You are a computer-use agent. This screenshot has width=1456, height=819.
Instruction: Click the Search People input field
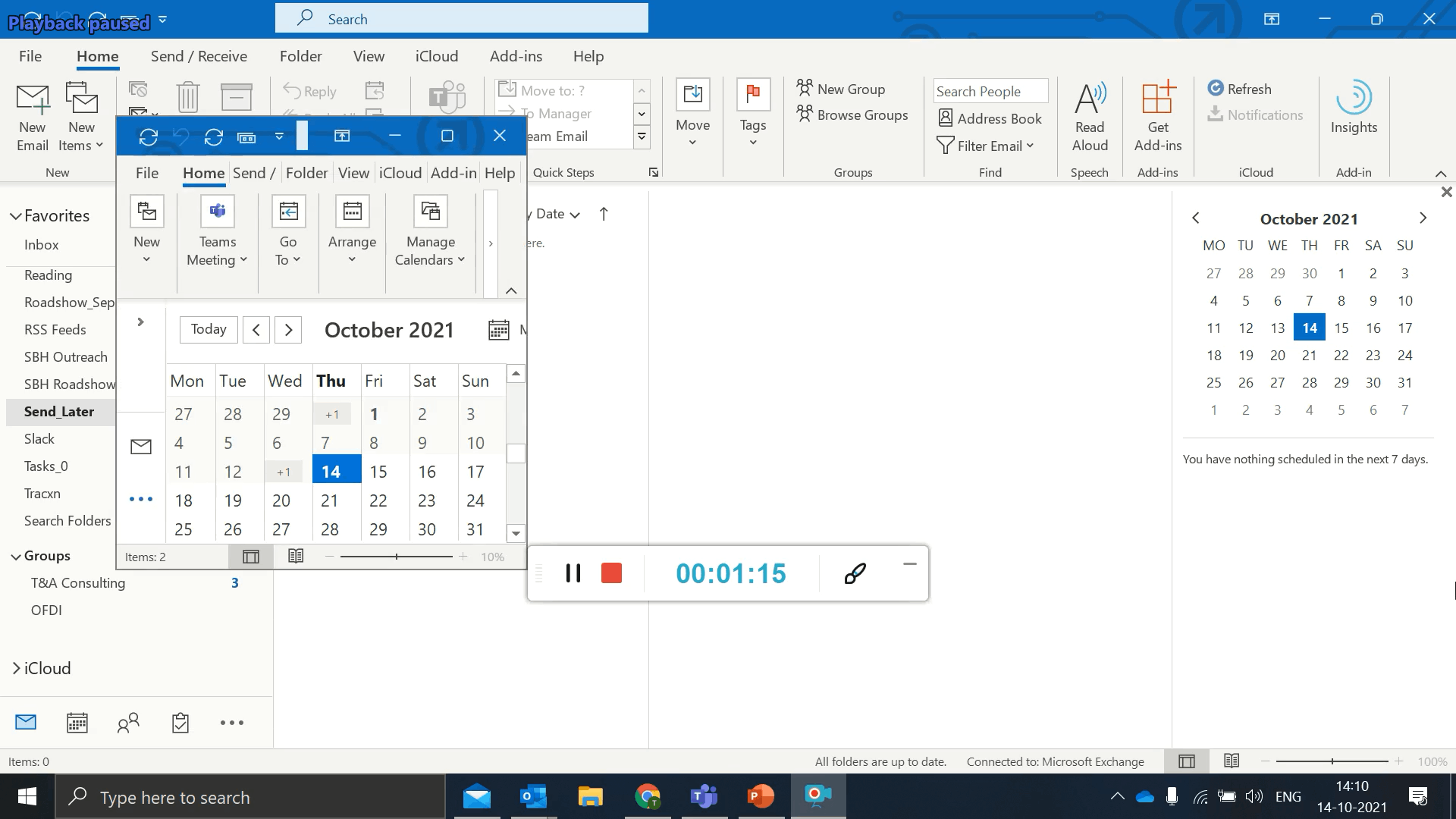990,91
